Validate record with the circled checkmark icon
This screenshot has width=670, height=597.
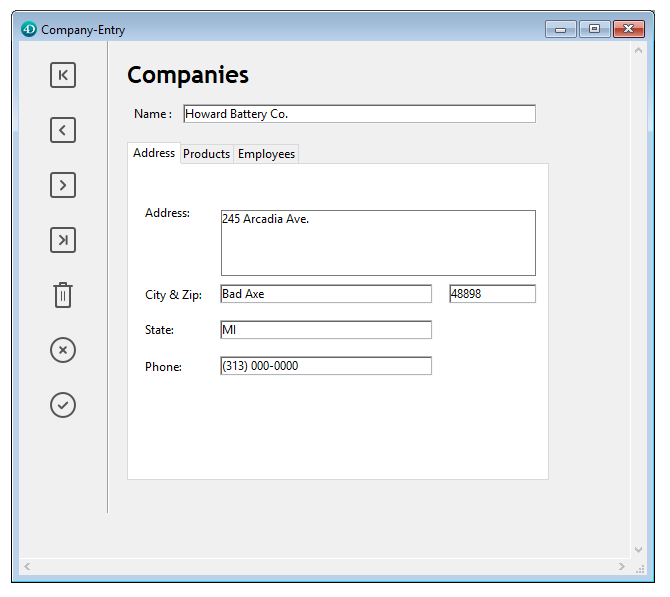(63, 405)
